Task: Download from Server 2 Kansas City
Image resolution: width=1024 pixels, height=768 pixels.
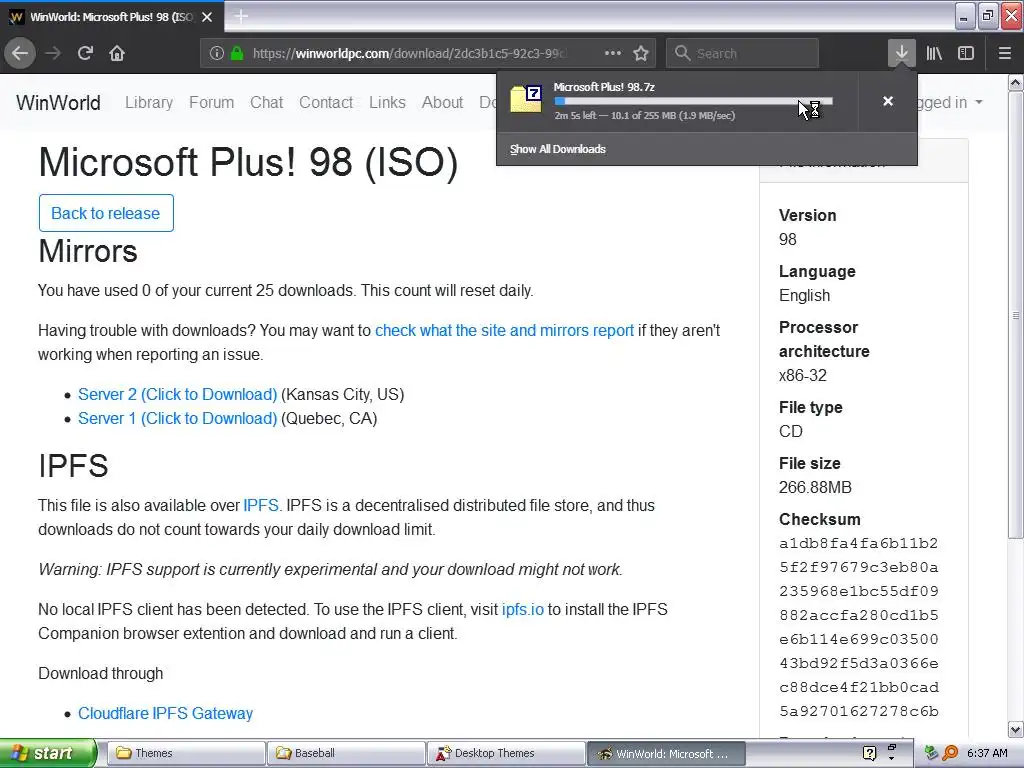Action: [178, 394]
